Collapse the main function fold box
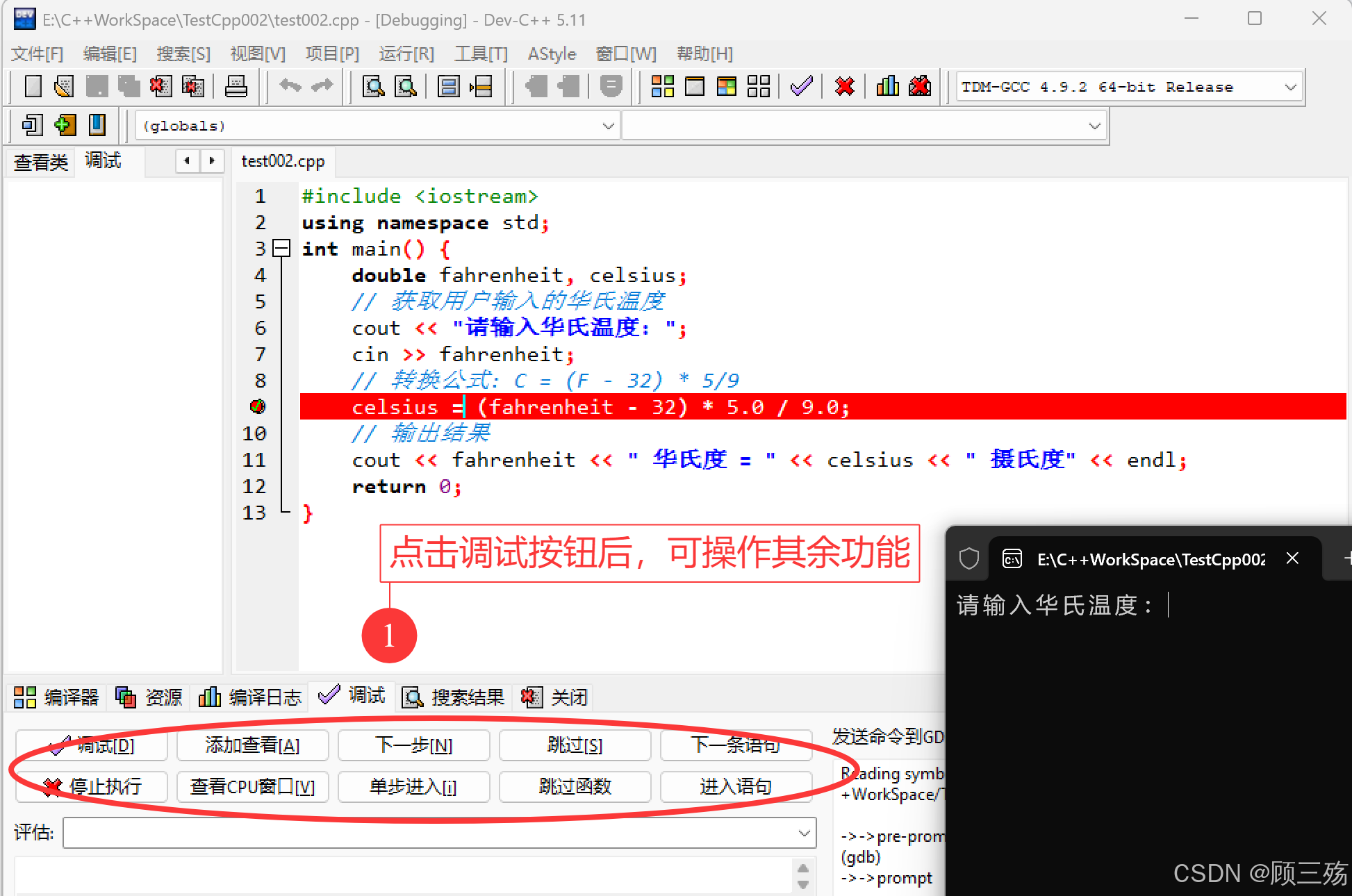The image size is (1352, 896). (x=281, y=248)
